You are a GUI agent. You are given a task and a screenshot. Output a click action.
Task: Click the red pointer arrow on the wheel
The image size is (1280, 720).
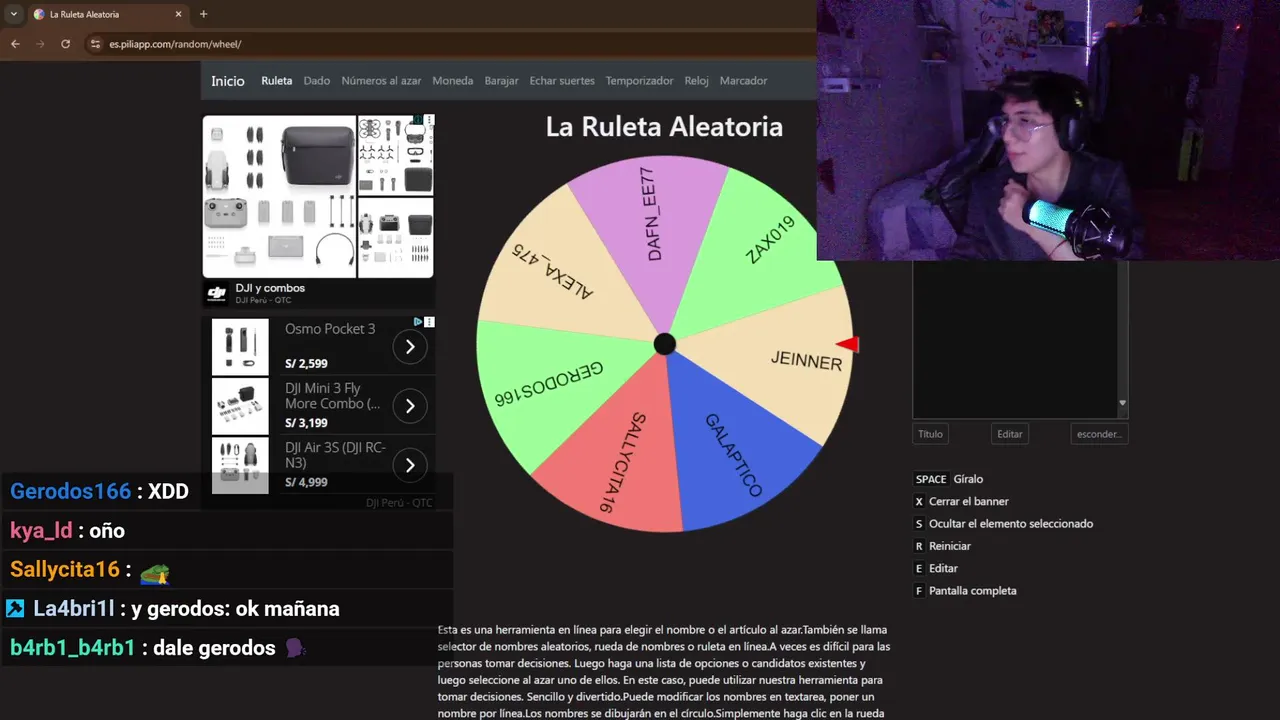847,344
